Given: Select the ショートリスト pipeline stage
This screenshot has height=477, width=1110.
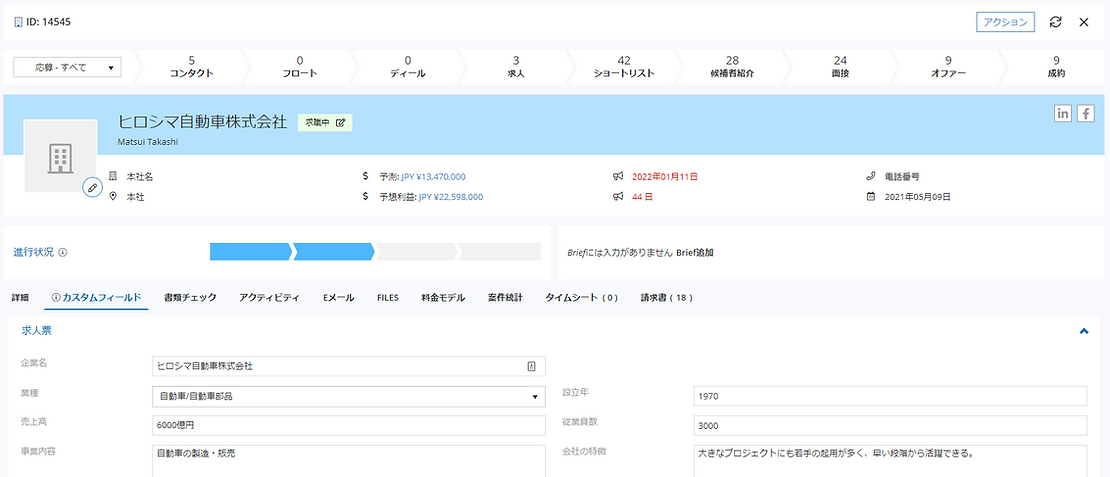Looking at the screenshot, I should tap(624, 67).
